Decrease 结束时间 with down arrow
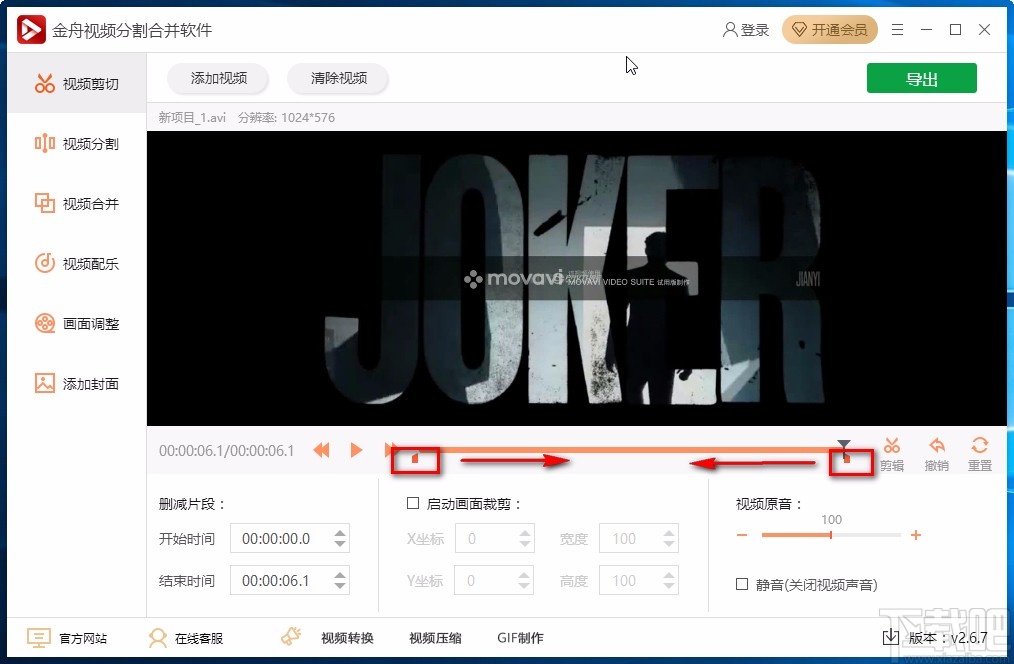 tap(340, 586)
